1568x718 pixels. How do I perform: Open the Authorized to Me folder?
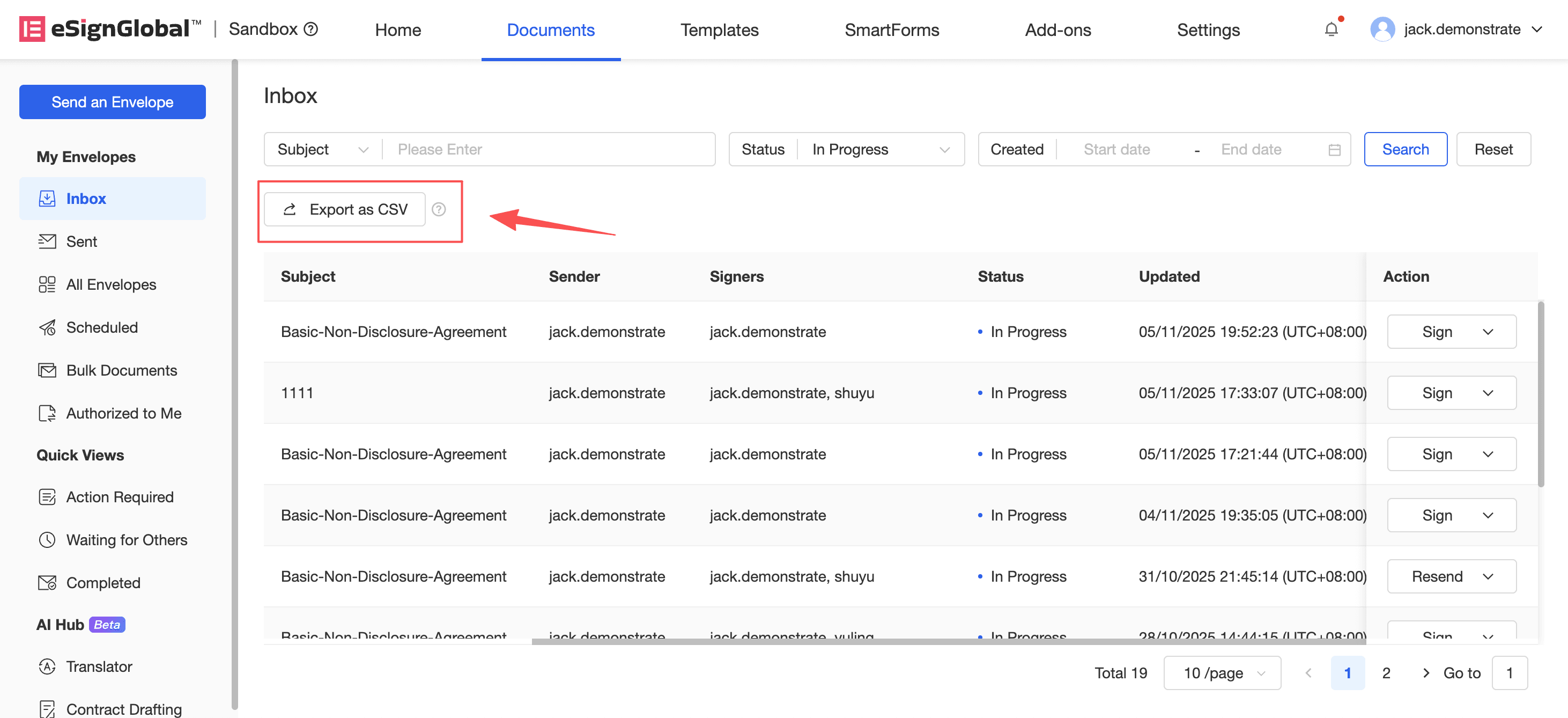123,414
